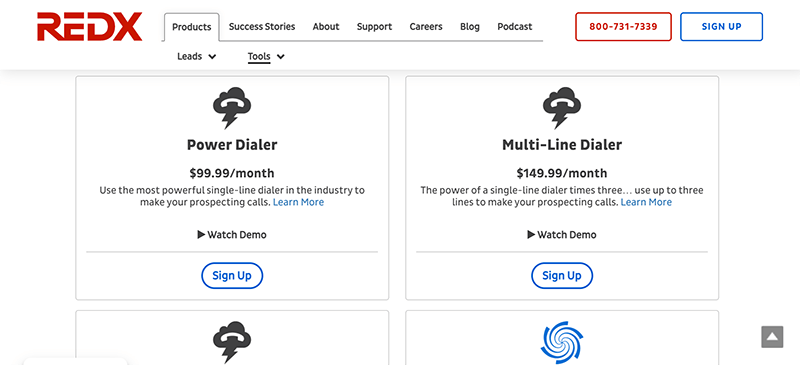Click the Power Dialer heading
This screenshot has height=365, width=800.
pyautogui.click(x=232, y=145)
